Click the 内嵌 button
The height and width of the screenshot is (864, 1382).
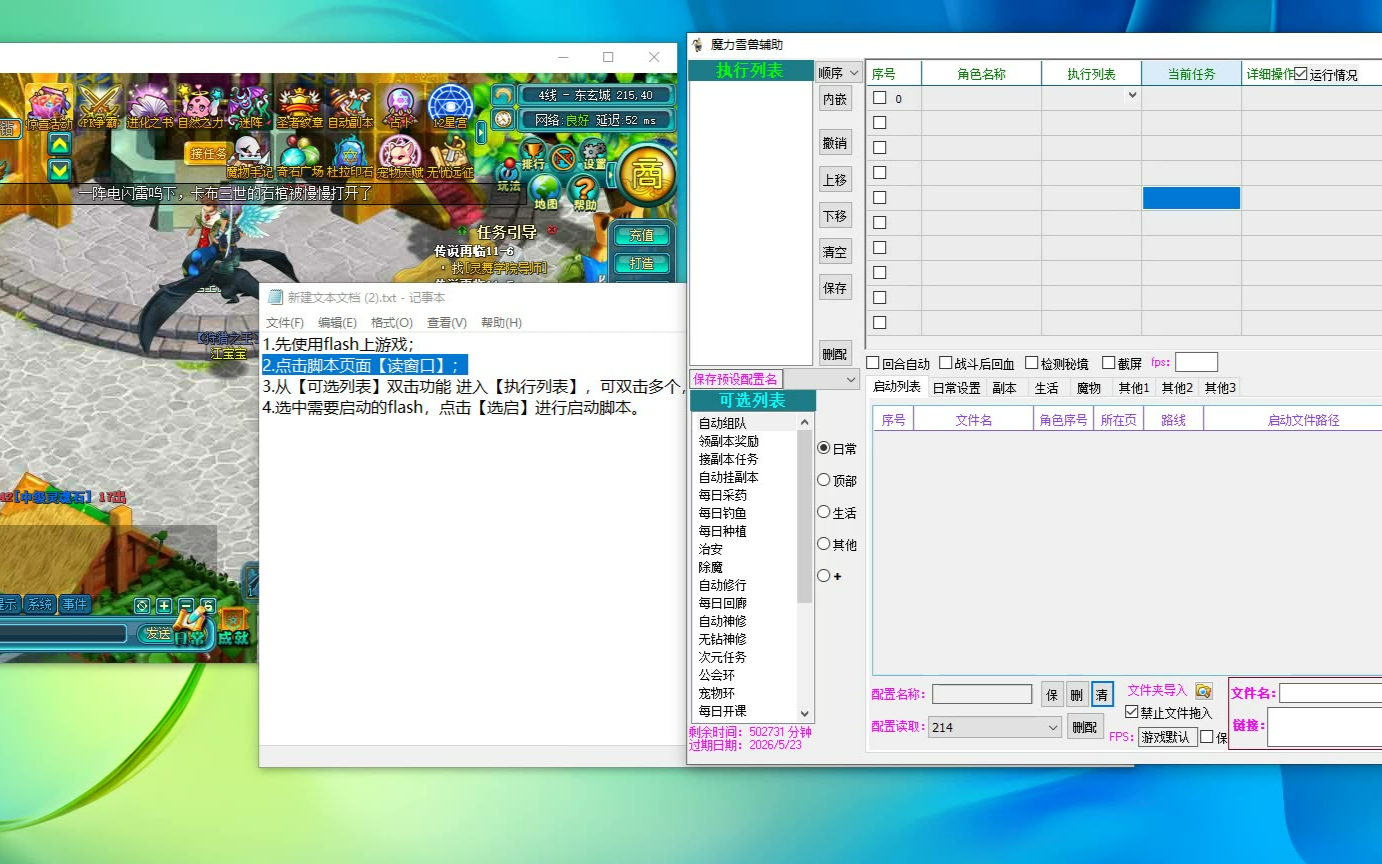click(835, 99)
